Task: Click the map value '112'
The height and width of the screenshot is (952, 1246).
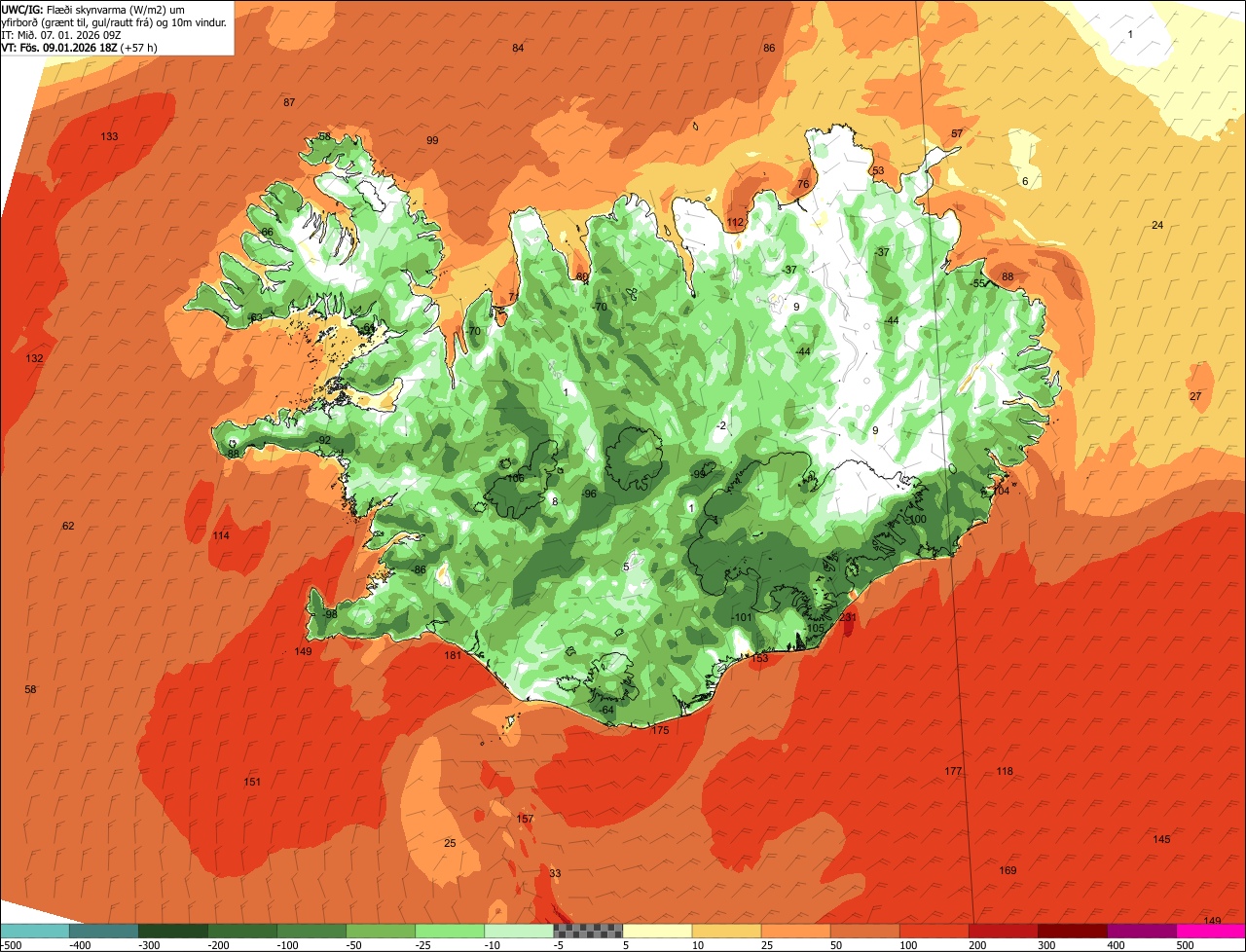Action: coord(735,223)
